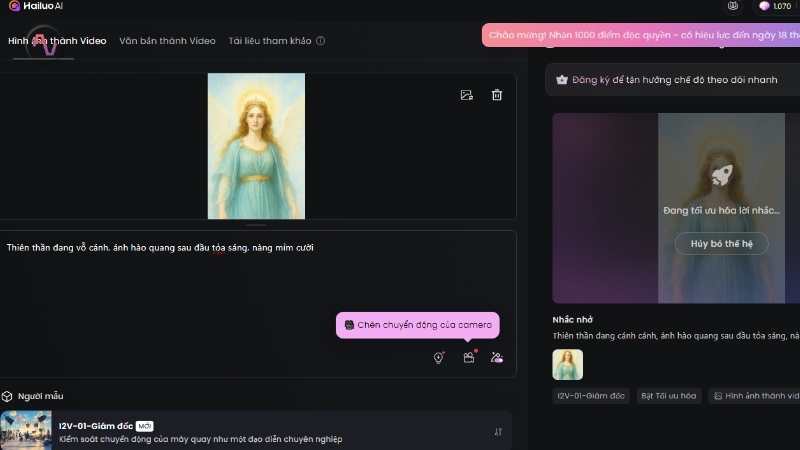Click the MỚI badge on model name
The height and width of the screenshot is (450, 800).
tap(144, 426)
